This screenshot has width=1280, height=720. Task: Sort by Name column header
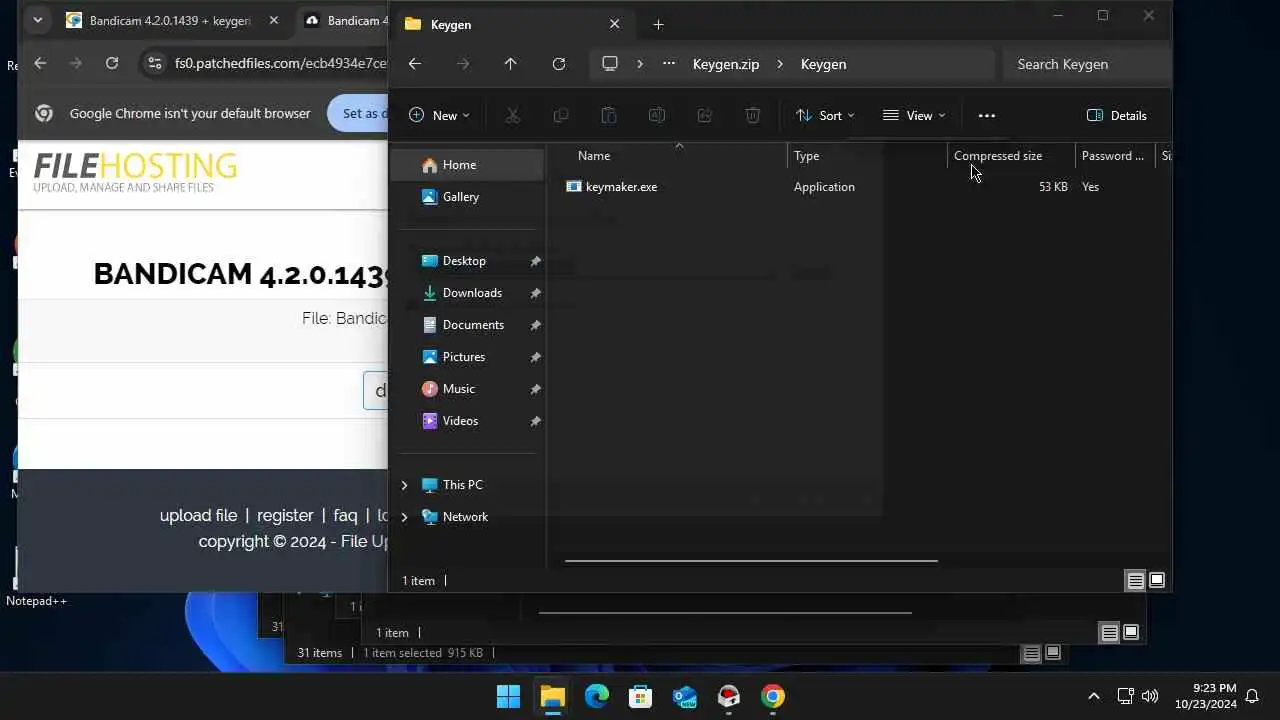tap(594, 156)
